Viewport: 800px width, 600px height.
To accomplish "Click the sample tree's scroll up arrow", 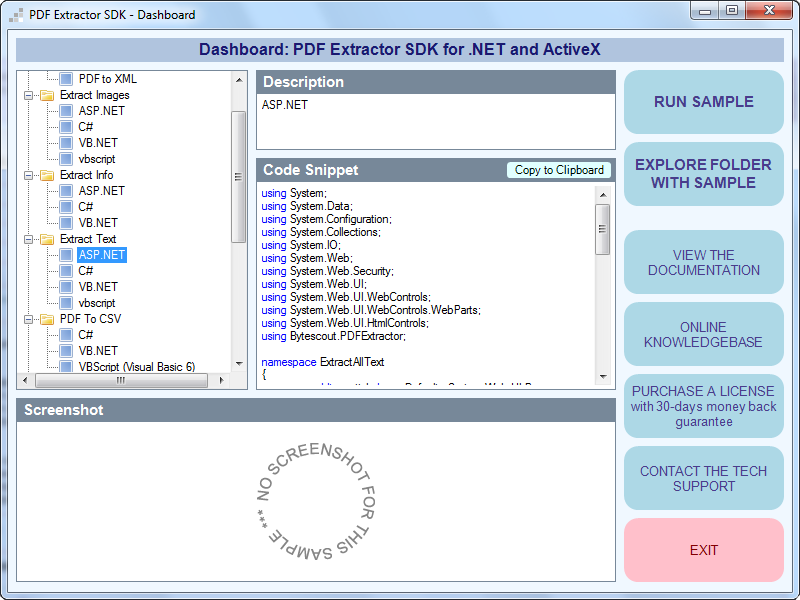I will point(239,80).
